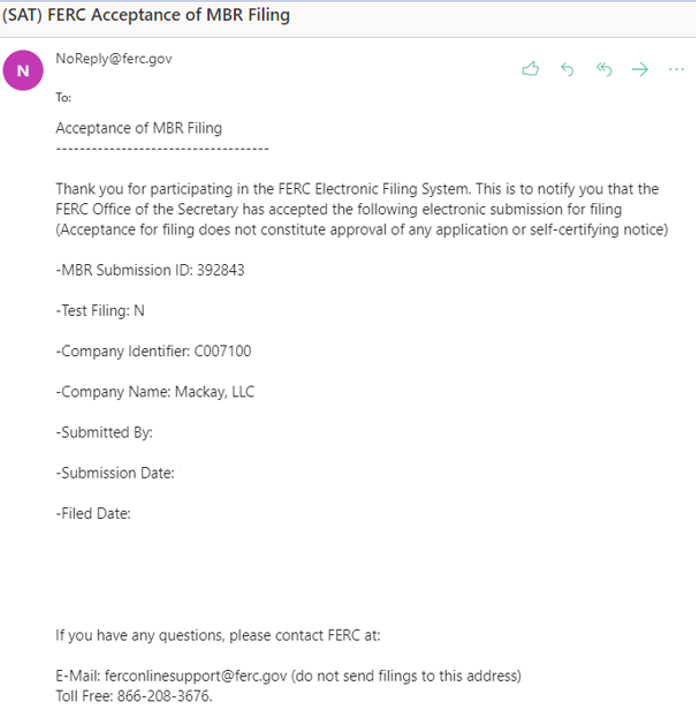
Task: Click the "Submitted By:" field line
Action: [104, 432]
